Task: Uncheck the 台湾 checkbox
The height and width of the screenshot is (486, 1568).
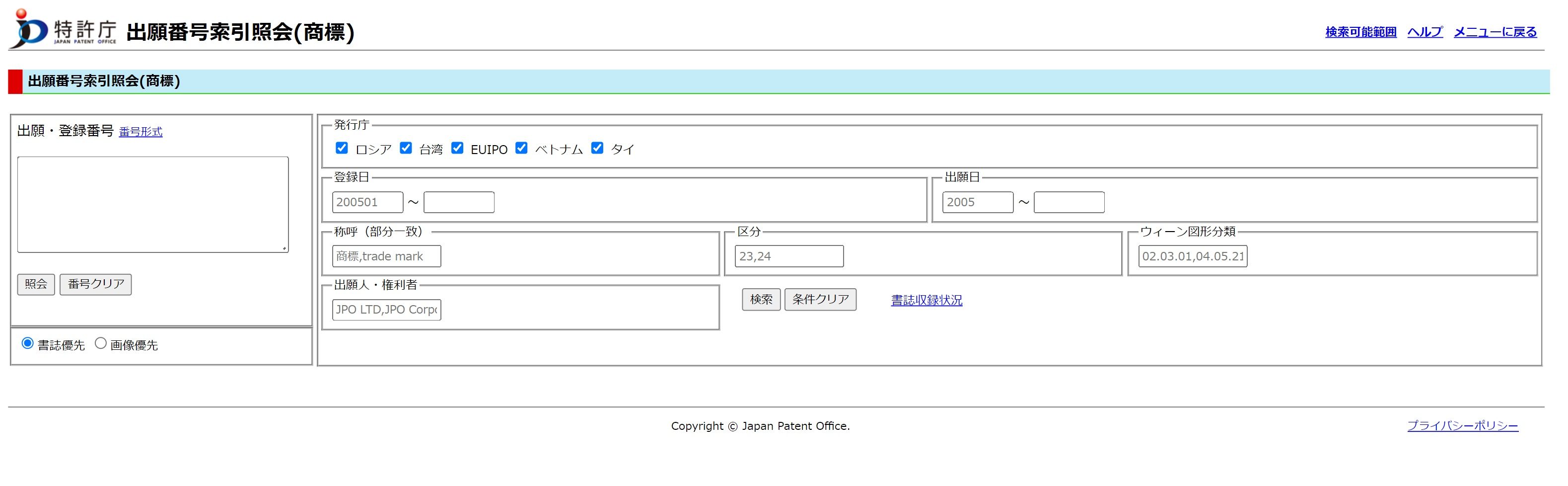Action: [x=405, y=148]
